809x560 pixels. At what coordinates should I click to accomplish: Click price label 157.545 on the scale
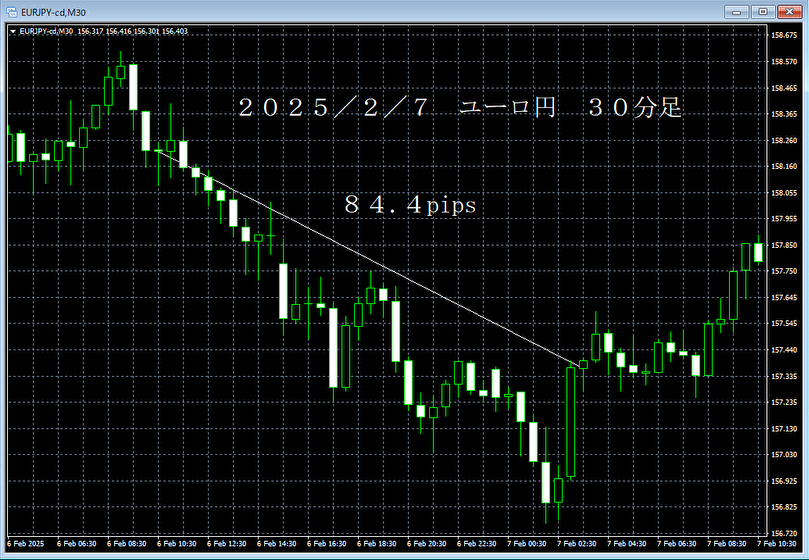(x=784, y=324)
